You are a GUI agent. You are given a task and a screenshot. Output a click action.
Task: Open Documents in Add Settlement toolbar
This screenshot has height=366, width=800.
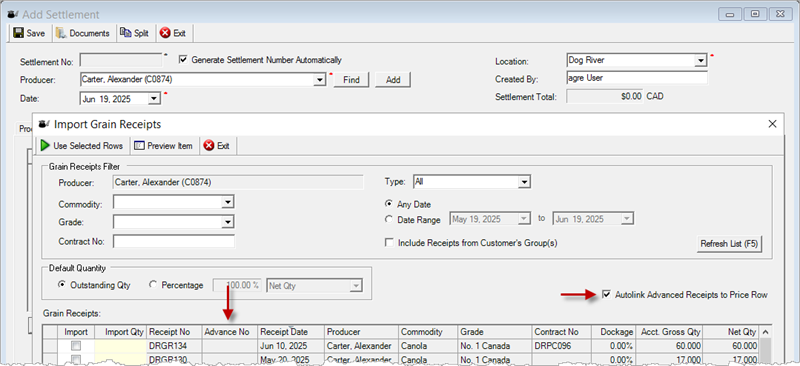[83, 33]
